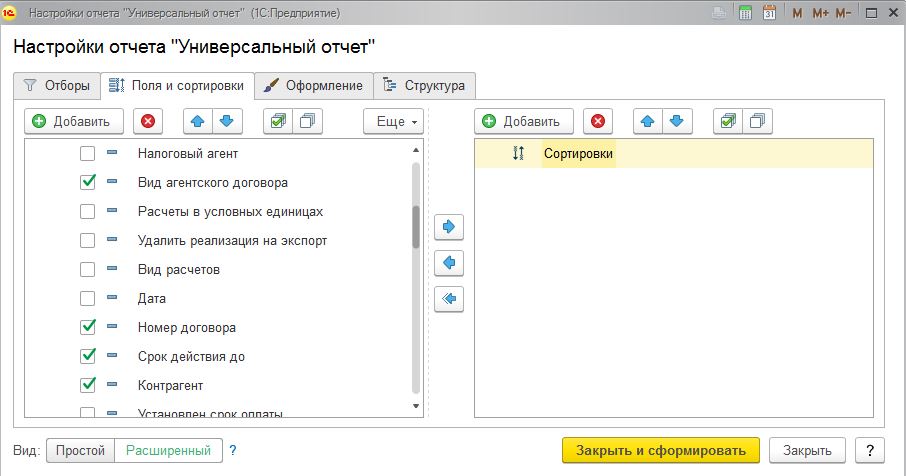
Task: Select Удалить реализация на экспорт row text
Action: (232, 240)
